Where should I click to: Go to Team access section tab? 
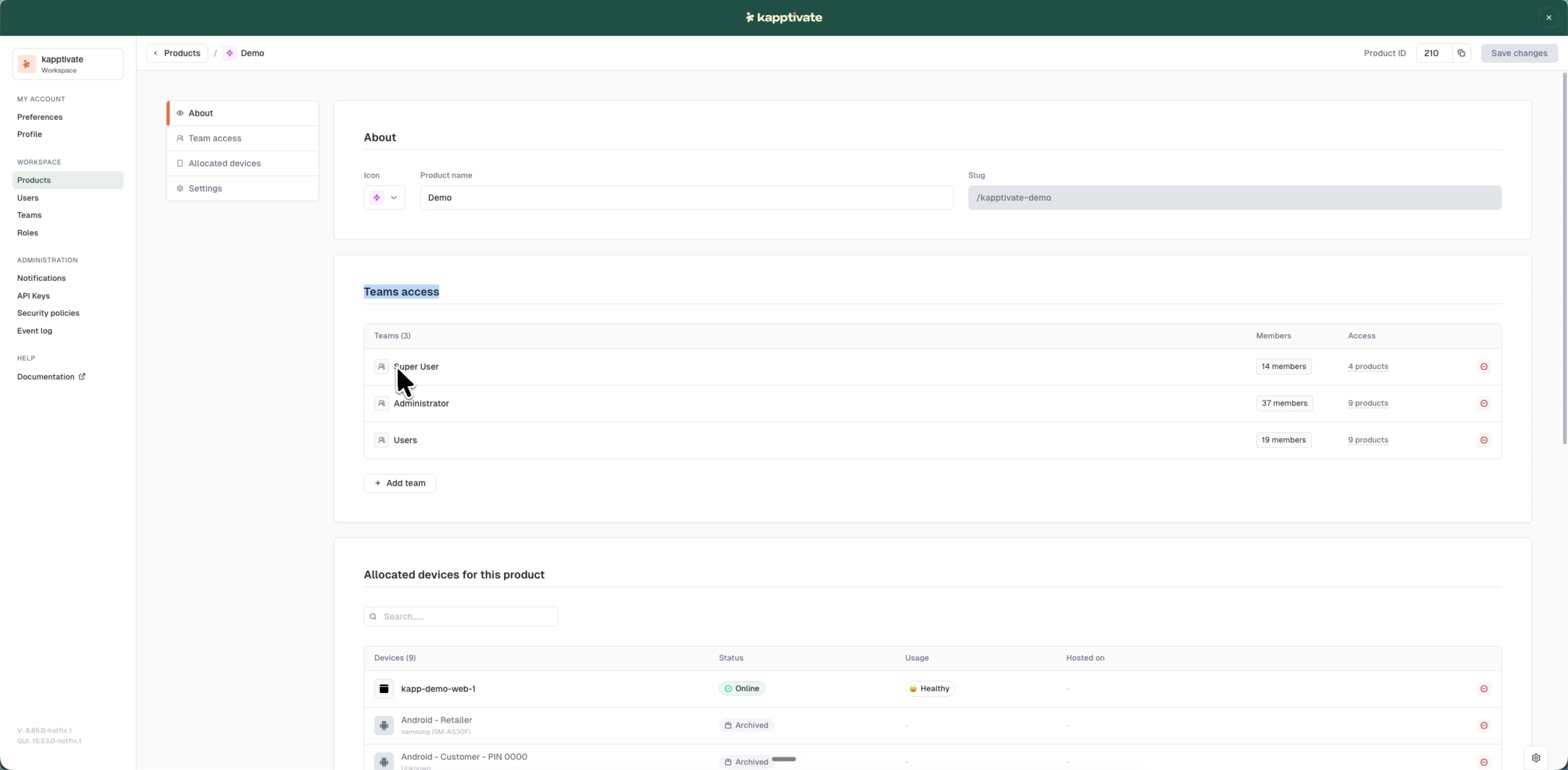243,138
